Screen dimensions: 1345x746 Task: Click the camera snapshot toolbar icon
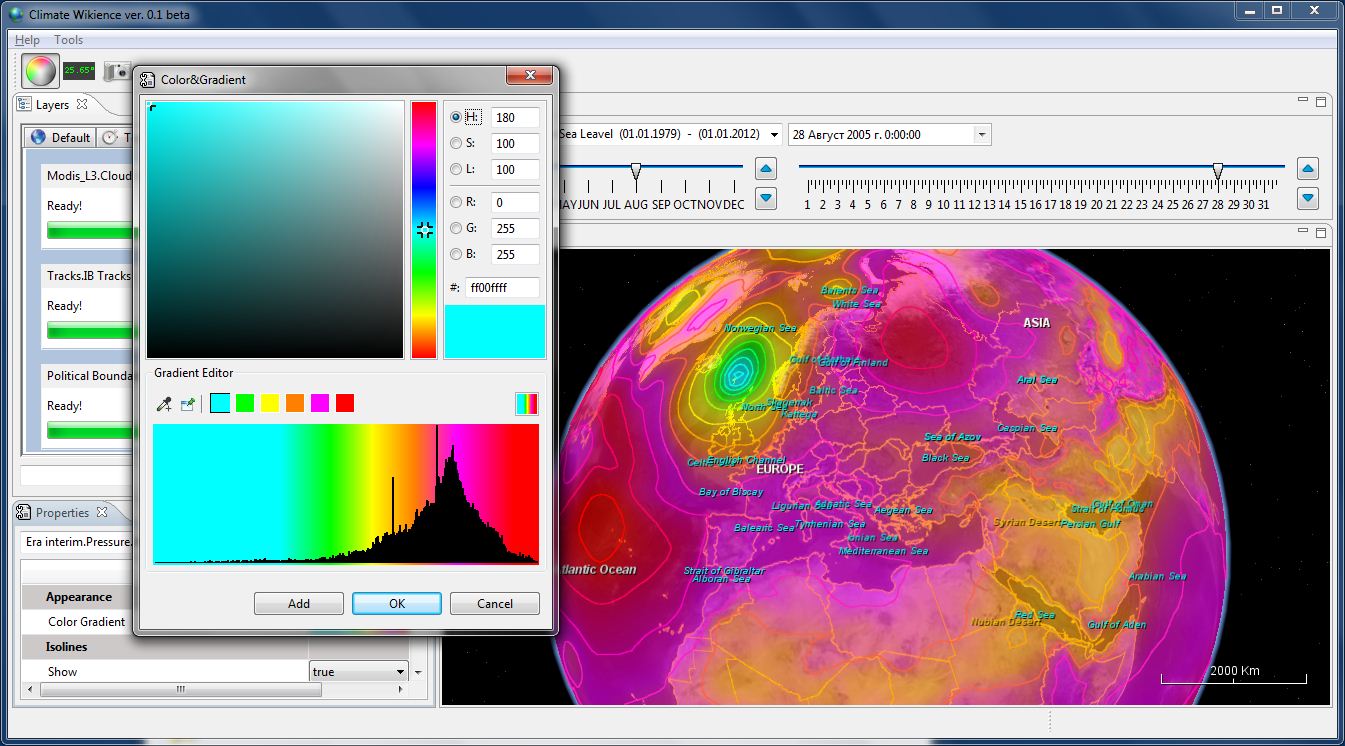point(118,71)
